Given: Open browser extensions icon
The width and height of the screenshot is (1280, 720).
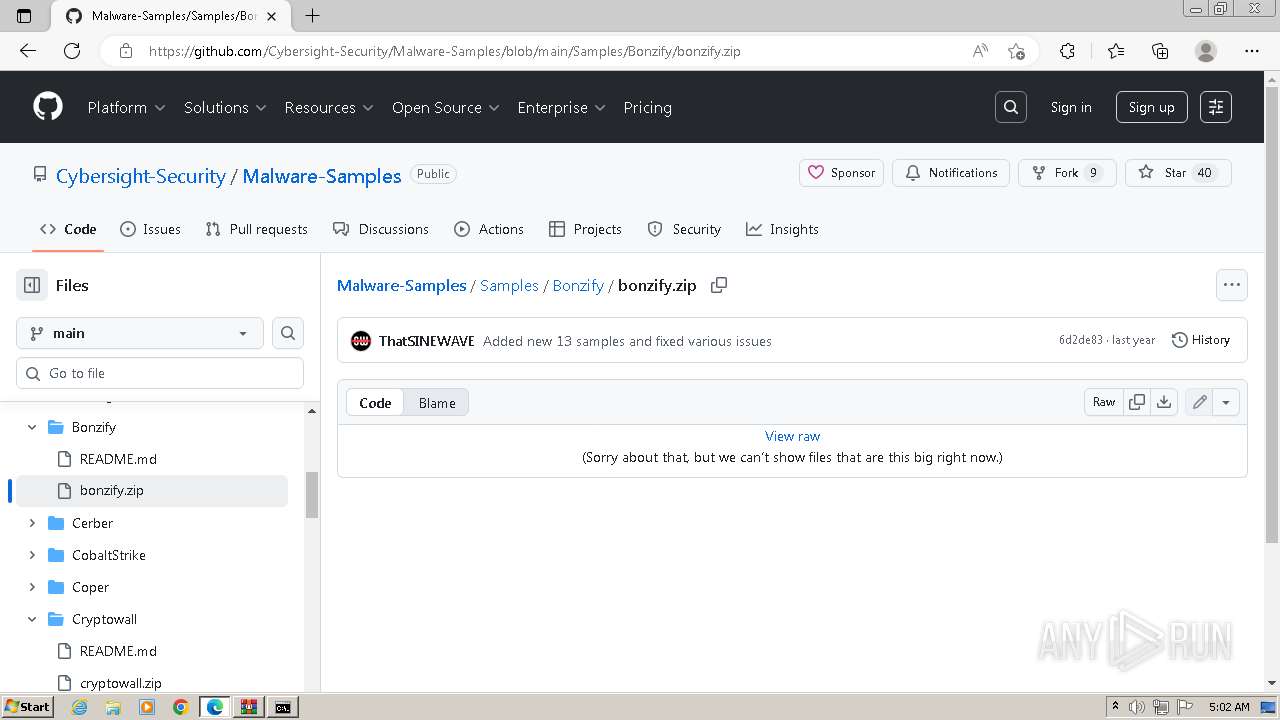Looking at the screenshot, I should [x=1067, y=51].
